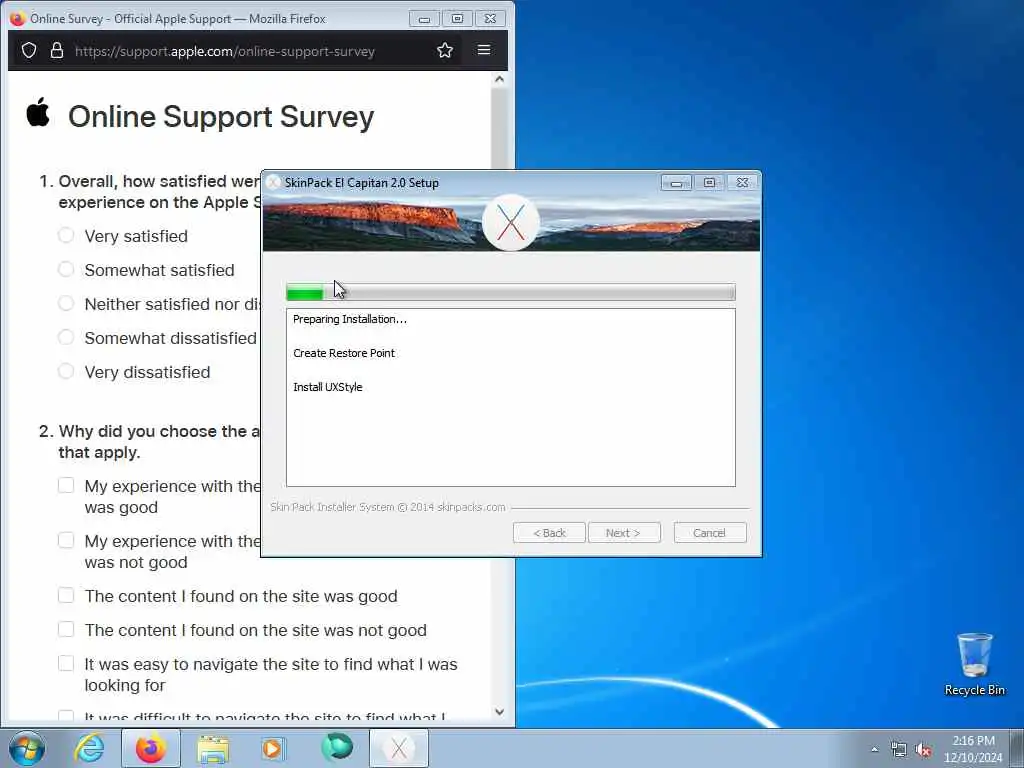Click 'Preparing Installation...' log line

pos(349,319)
